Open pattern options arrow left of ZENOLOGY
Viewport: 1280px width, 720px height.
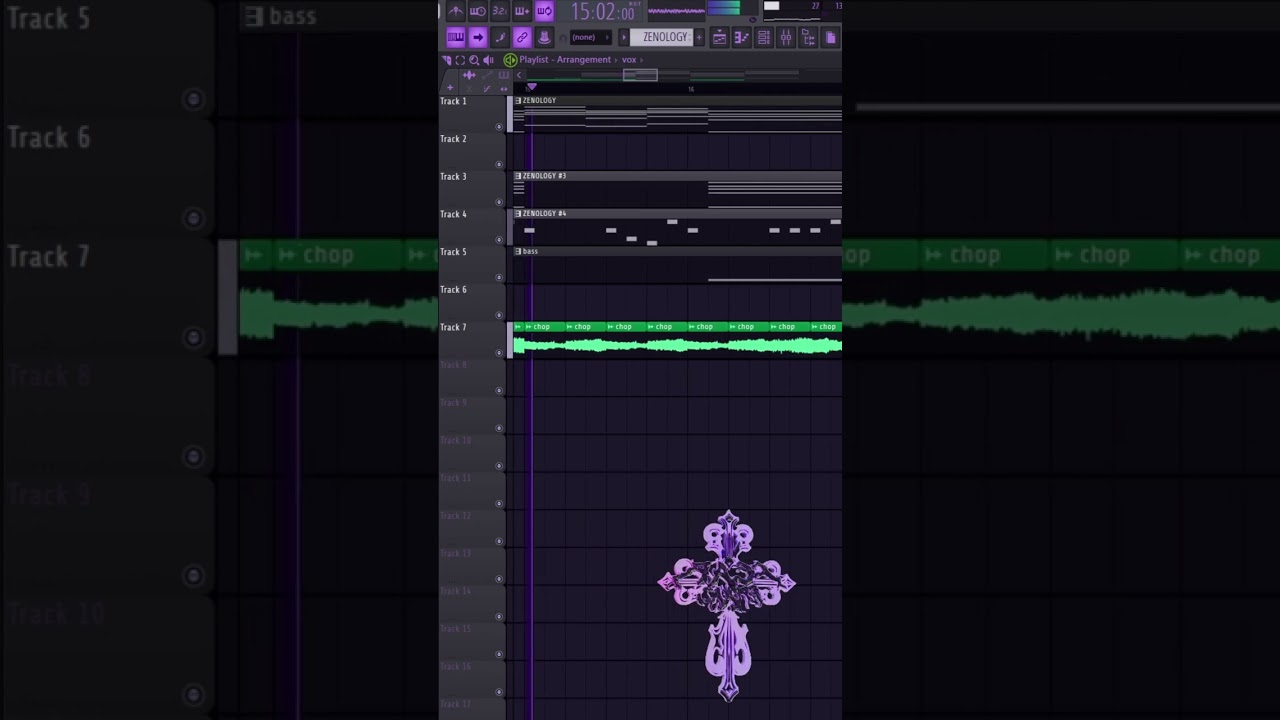(624, 37)
